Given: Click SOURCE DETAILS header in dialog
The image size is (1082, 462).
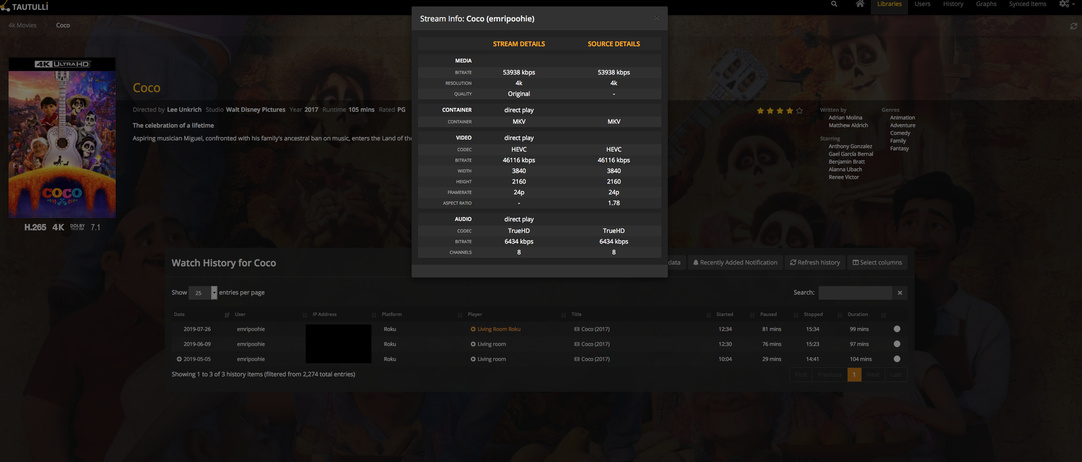Looking at the screenshot, I should tap(613, 44).
